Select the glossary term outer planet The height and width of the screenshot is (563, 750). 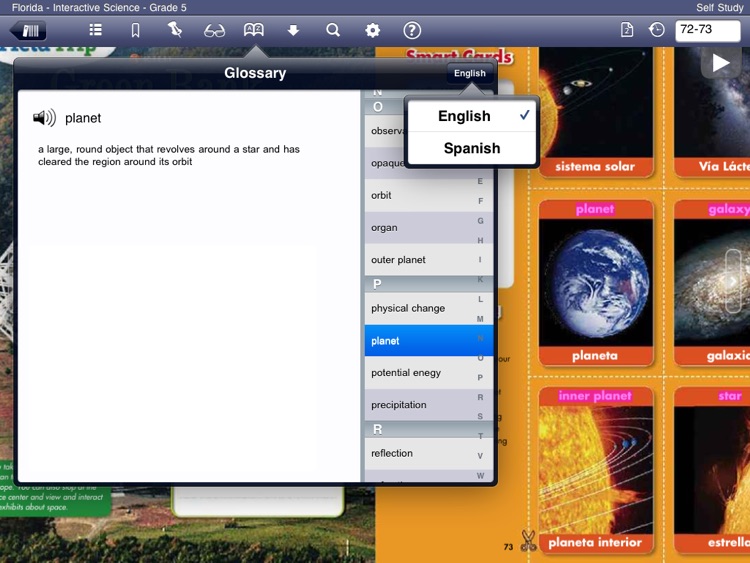tap(428, 260)
